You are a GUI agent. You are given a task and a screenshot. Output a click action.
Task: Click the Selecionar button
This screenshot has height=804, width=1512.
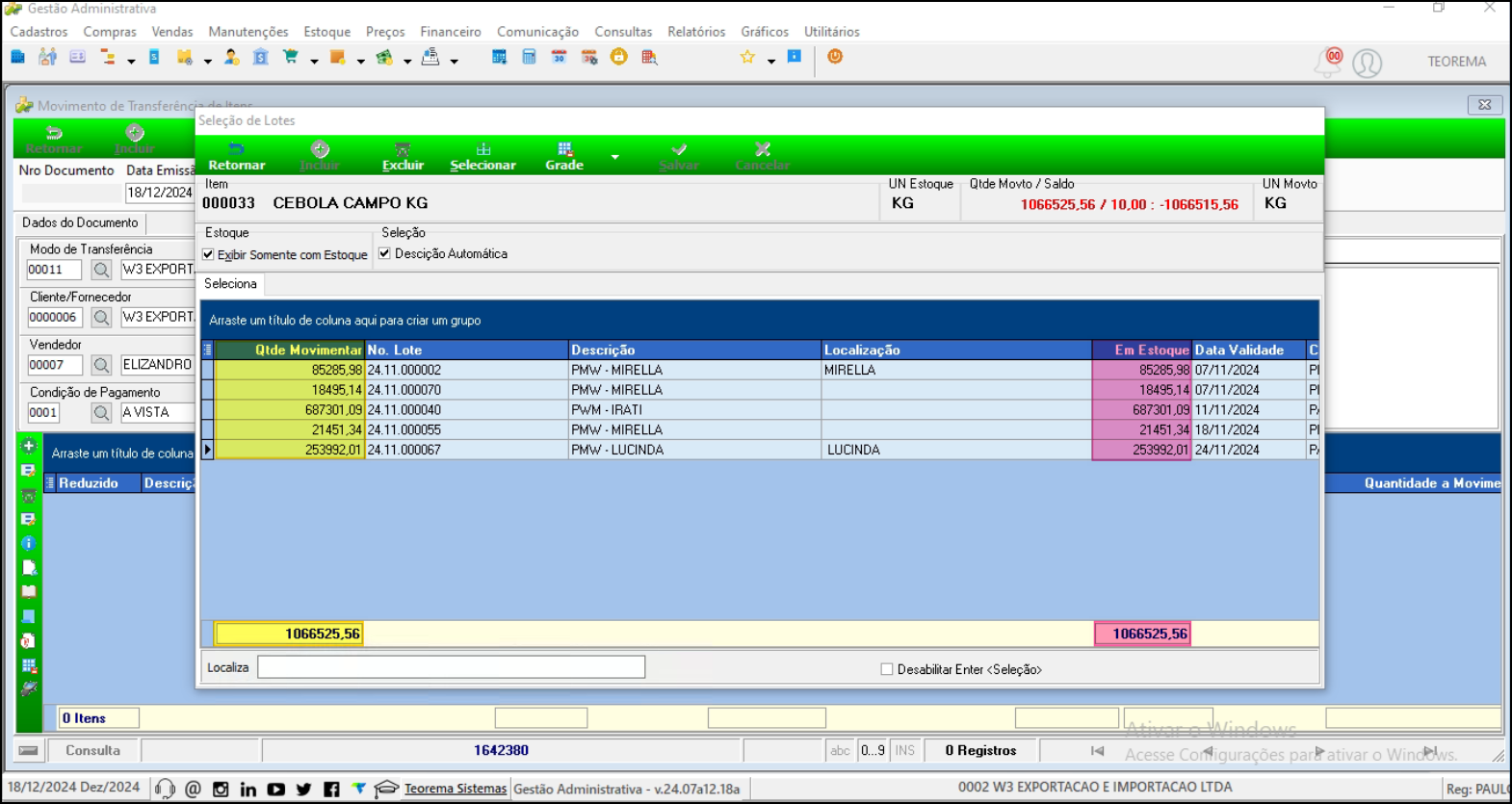[482, 156]
